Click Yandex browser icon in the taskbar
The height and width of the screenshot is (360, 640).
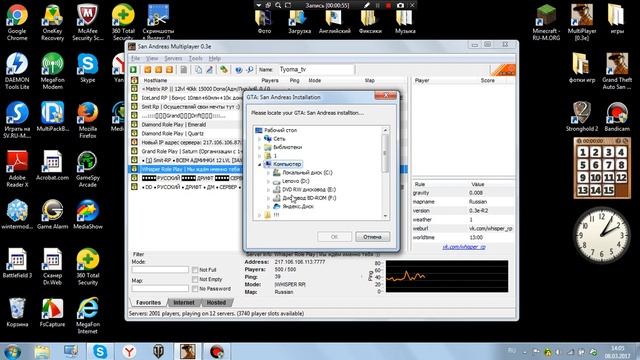point(129,351)
